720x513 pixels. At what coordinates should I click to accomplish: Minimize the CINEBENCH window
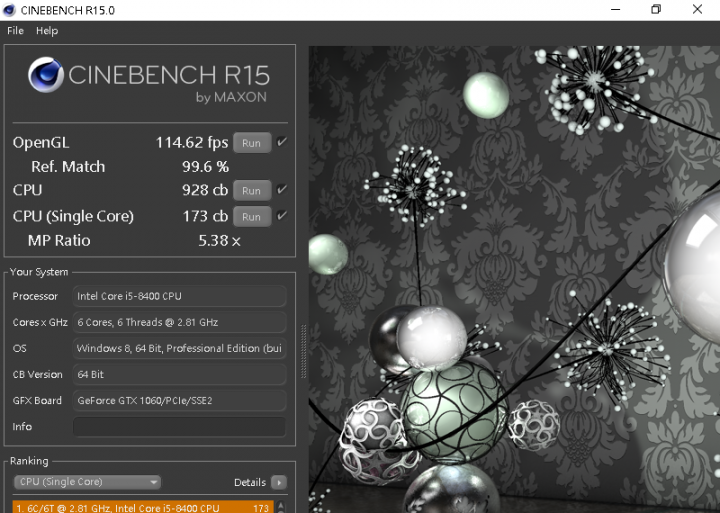pyautogui.click(x=616, y=10)
